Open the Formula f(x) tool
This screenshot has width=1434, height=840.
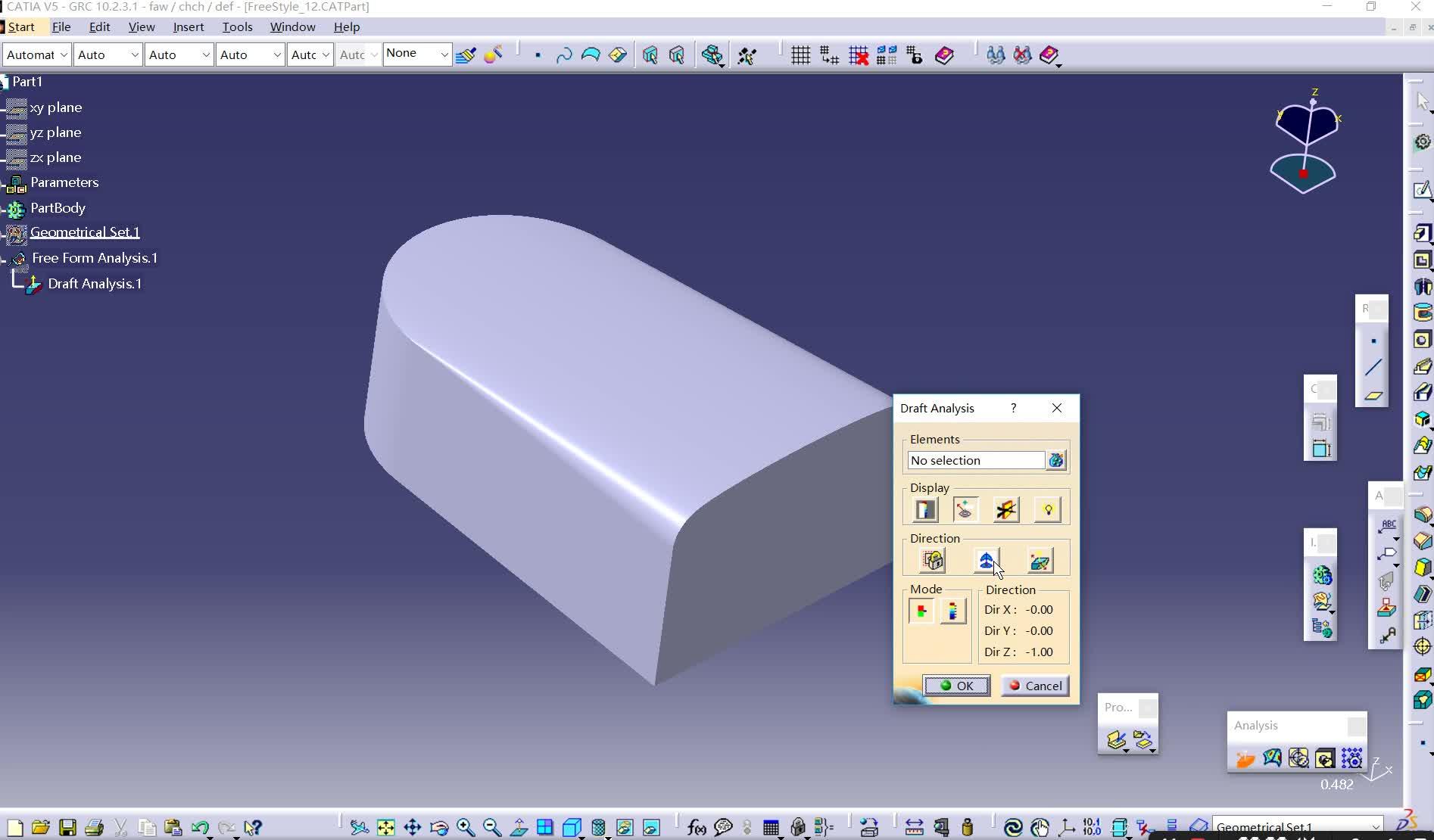click(697, 827)
